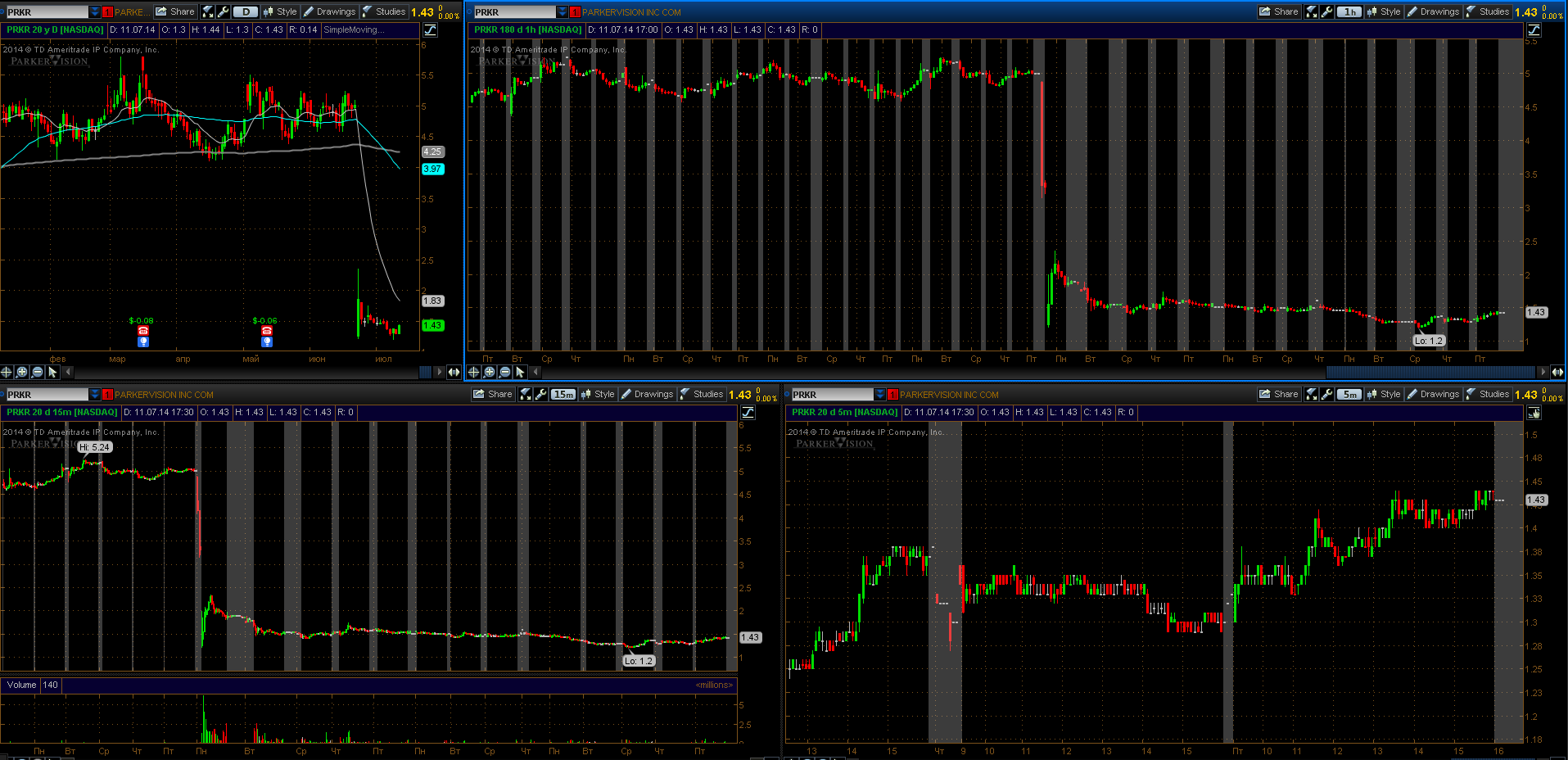Viewport: 1568px width, 760px height.
Task: Click expand-width arrows icon under 1h chart
Action: (x=1557, y=372)
